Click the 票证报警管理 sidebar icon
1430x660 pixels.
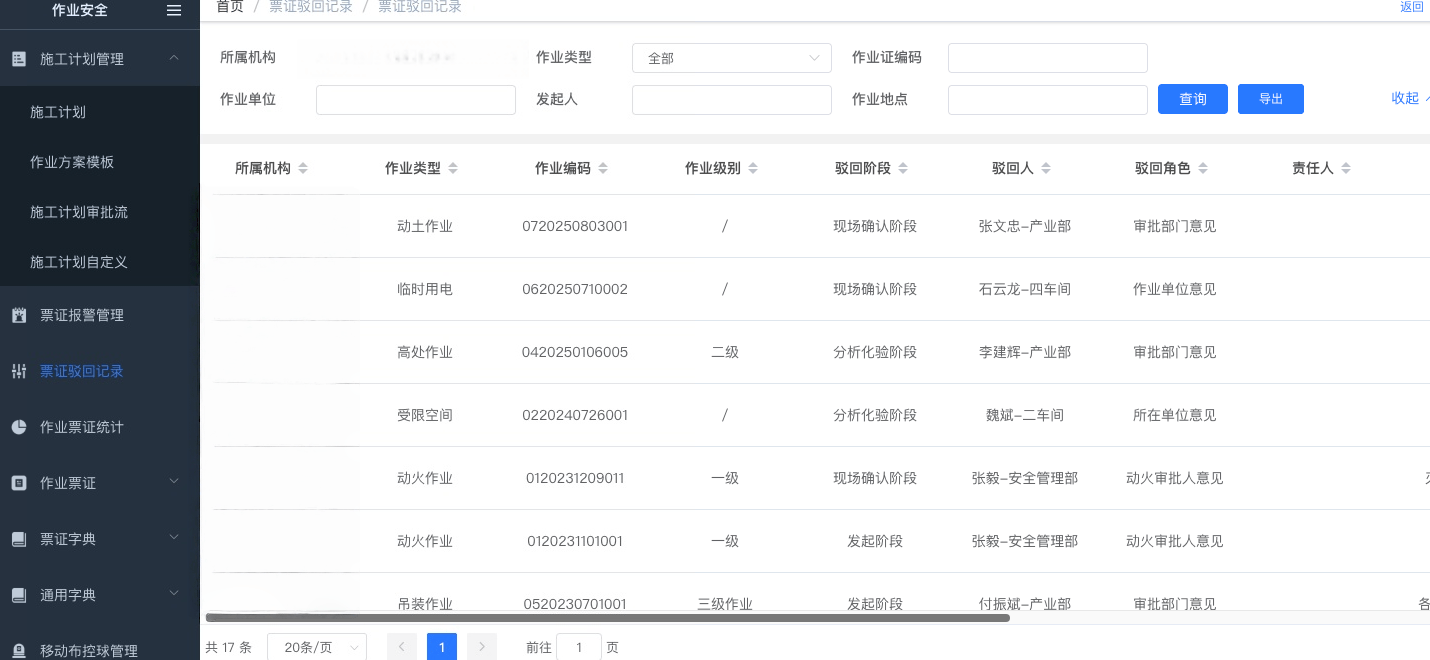19,315
